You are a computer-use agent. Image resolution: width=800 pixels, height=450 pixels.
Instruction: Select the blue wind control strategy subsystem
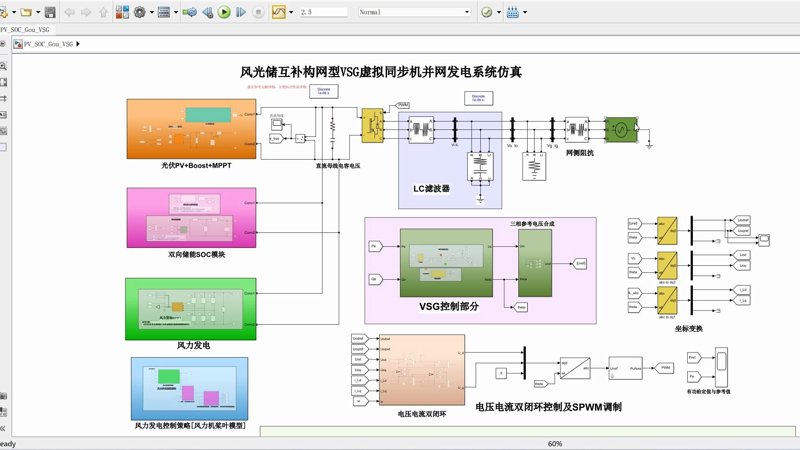(x=189, y=389)
